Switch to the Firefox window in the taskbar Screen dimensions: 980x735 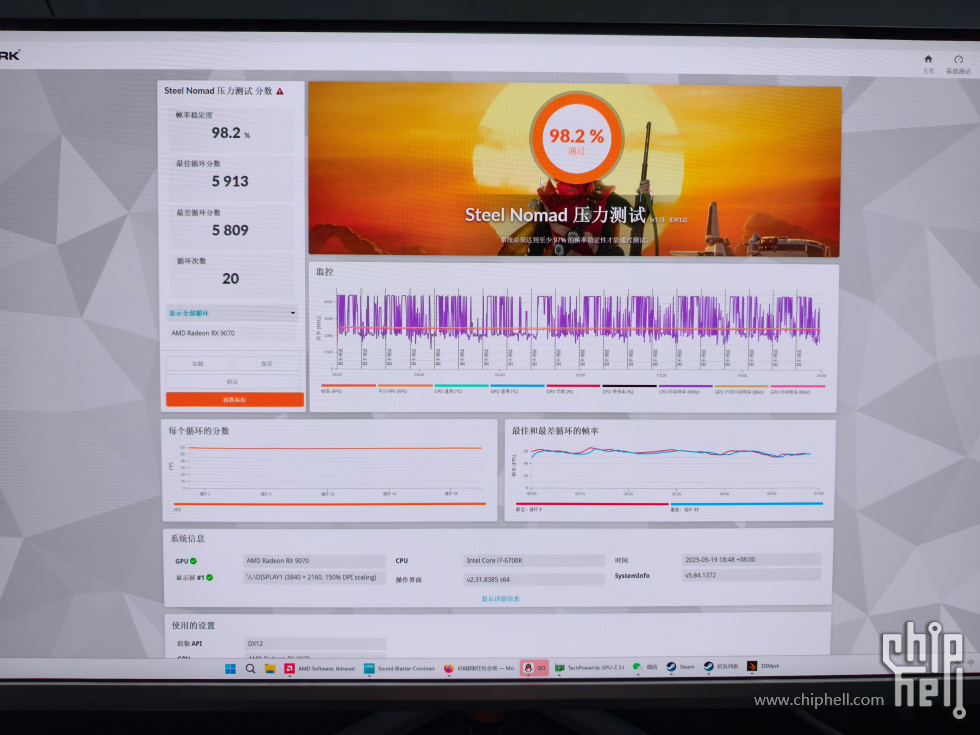pos(479,669)
